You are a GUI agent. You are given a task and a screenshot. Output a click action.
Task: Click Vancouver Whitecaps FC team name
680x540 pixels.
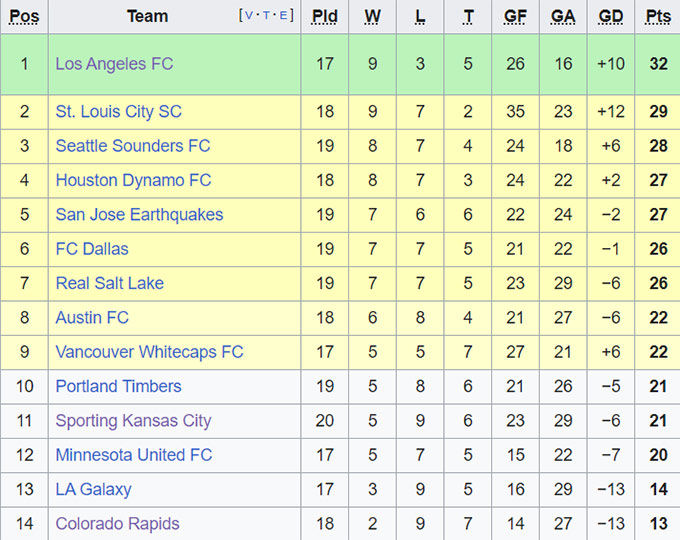(x=149, y=352)
